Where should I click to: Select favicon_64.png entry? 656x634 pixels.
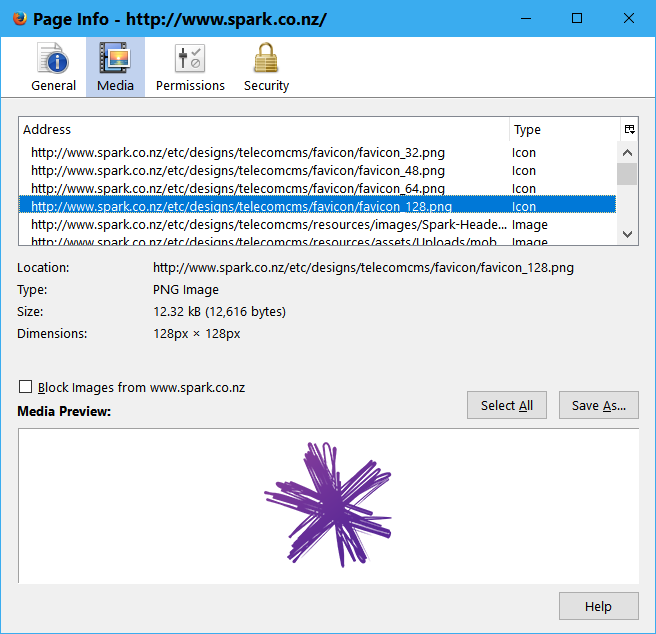click(238, 189)
